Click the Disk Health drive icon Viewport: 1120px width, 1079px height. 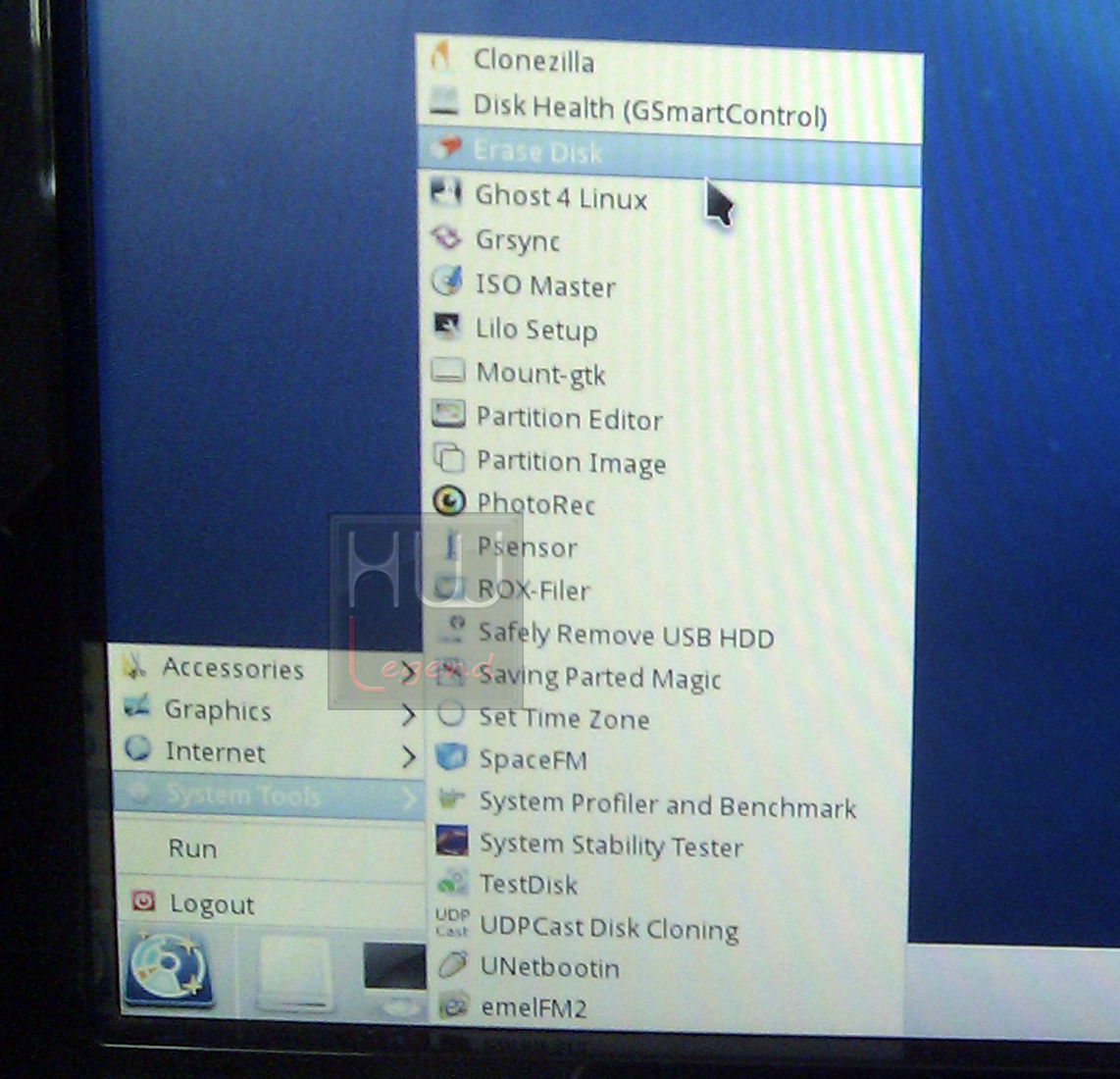click(x=443, y=101)
